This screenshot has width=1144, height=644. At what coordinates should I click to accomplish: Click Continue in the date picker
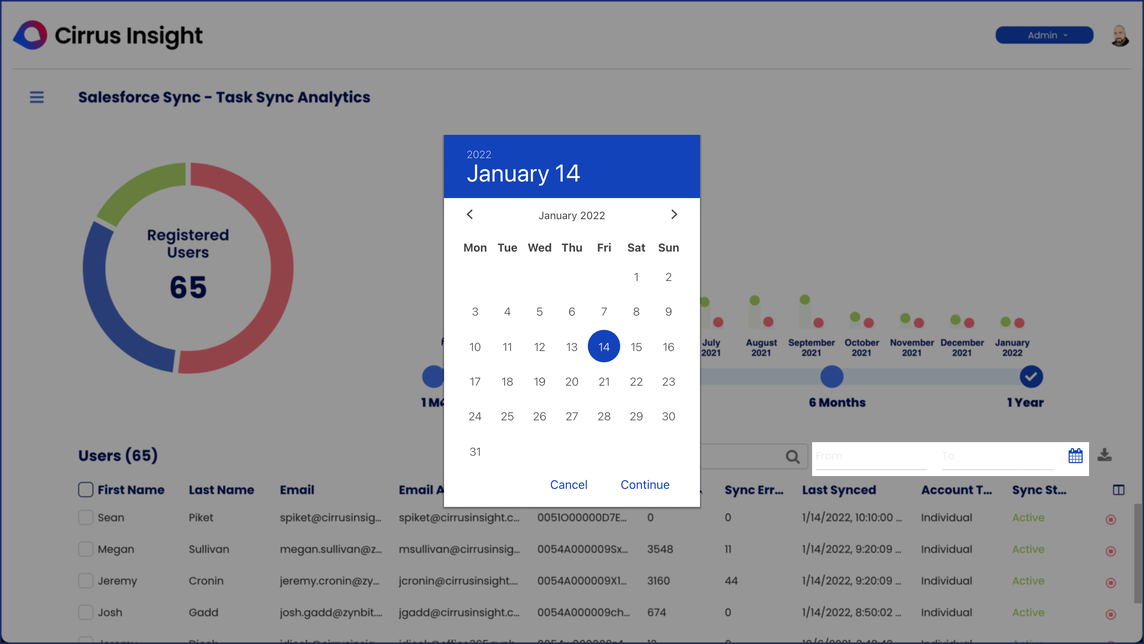tap(645, 484)
